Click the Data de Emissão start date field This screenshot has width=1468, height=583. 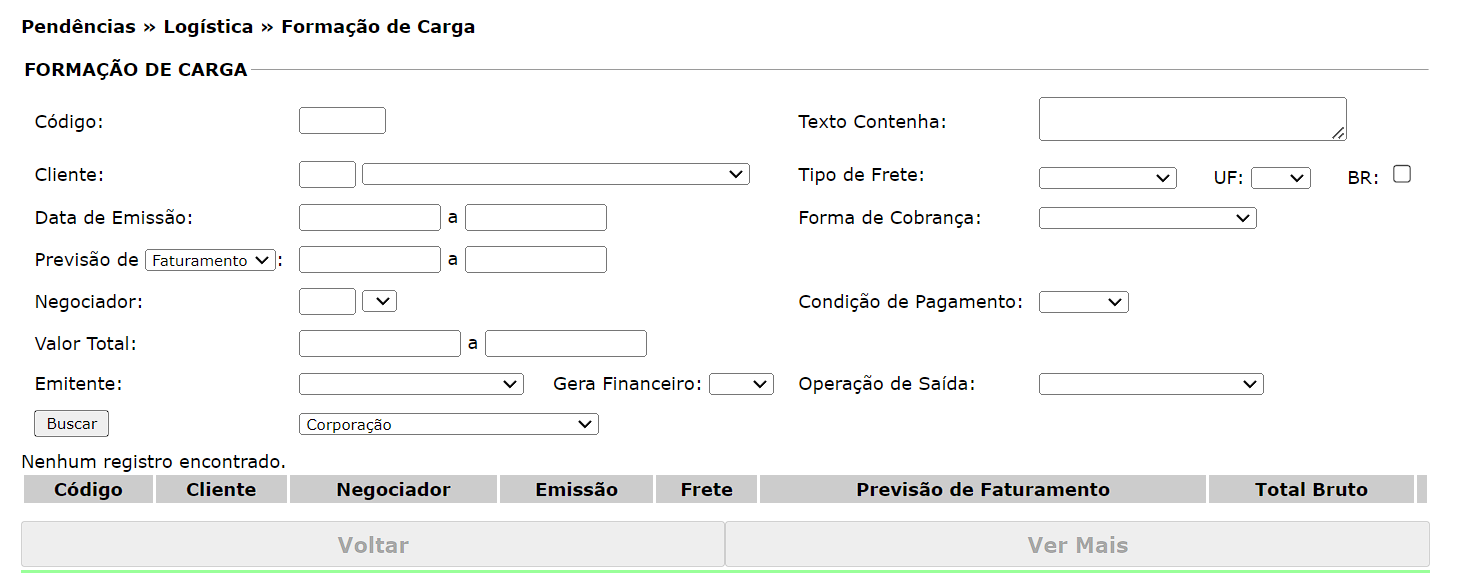369,218
